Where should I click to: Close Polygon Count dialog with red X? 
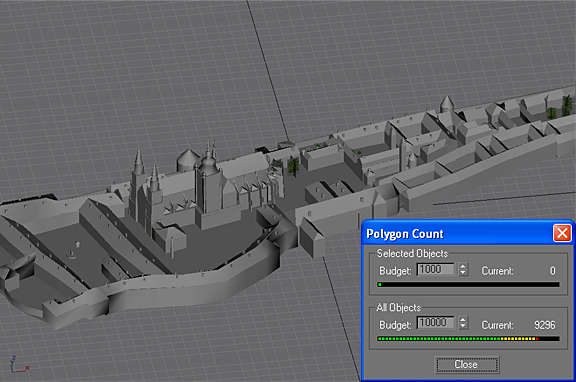click(x=562, y=234)
